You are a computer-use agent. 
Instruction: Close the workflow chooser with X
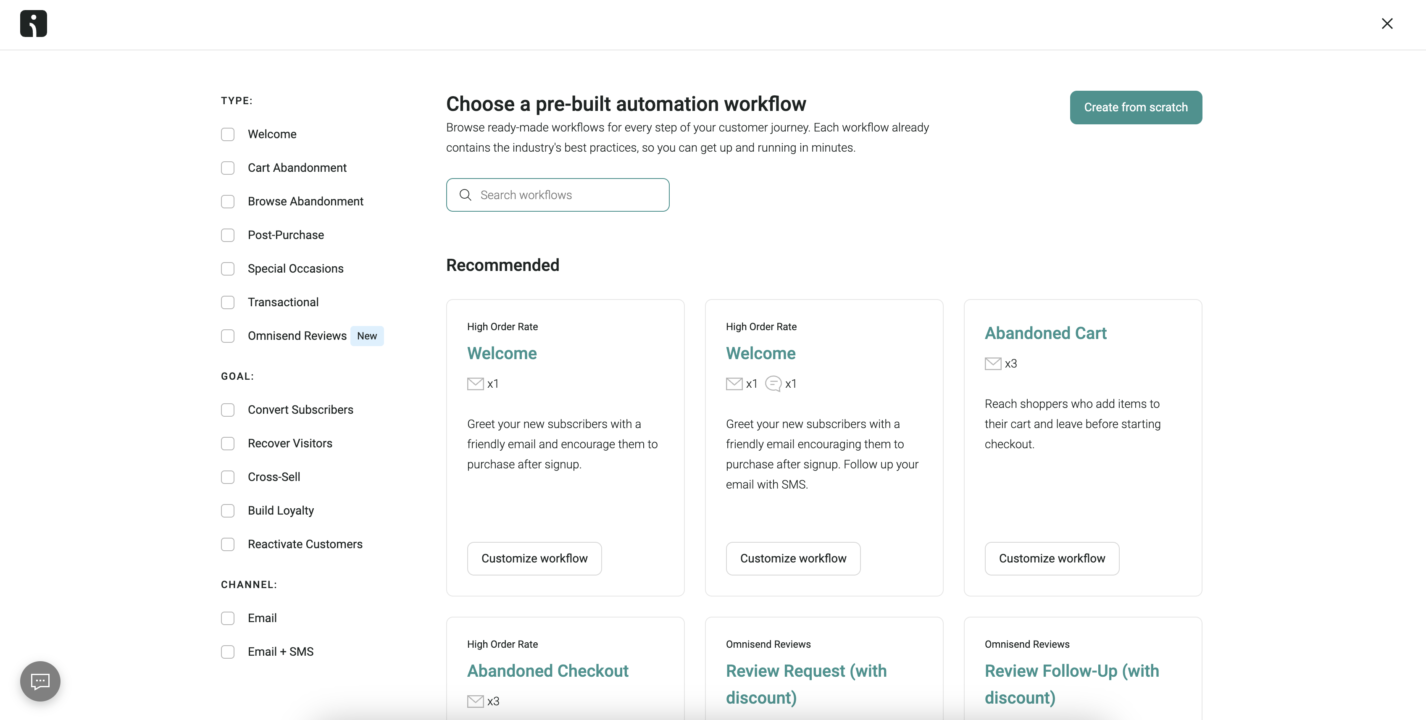tap(1387, 24)
